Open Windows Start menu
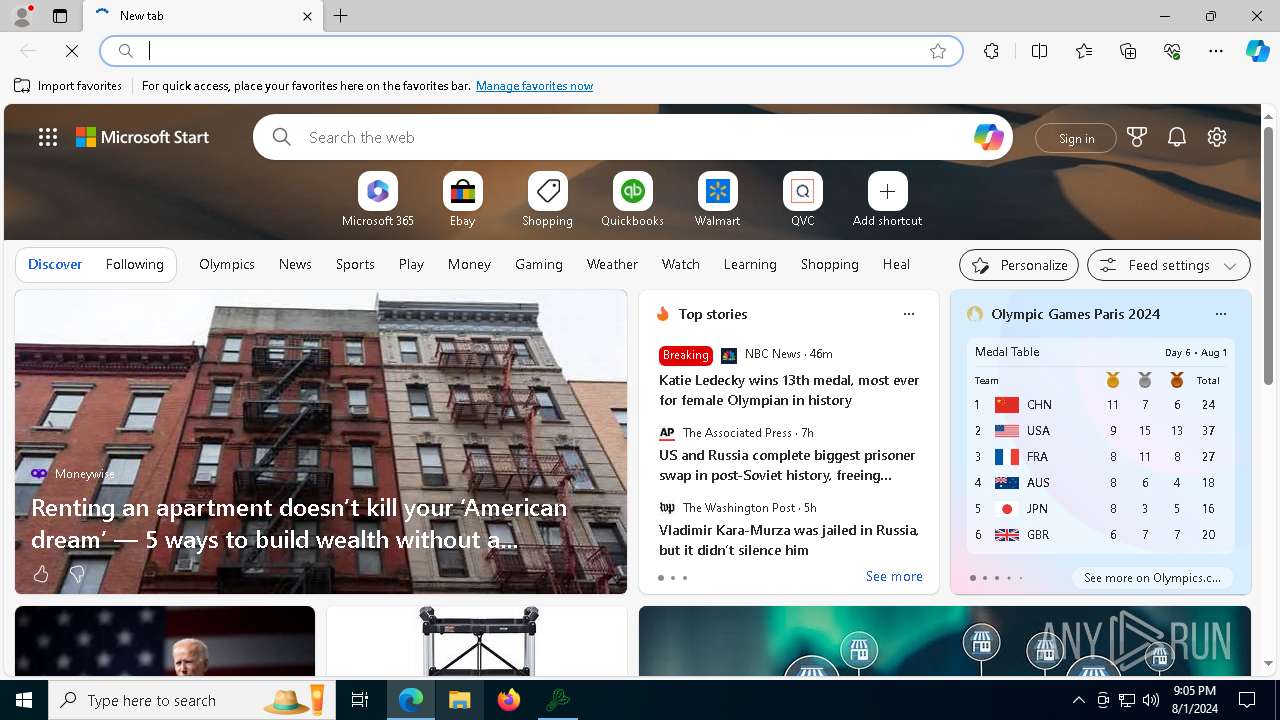 tap(24, 700)
